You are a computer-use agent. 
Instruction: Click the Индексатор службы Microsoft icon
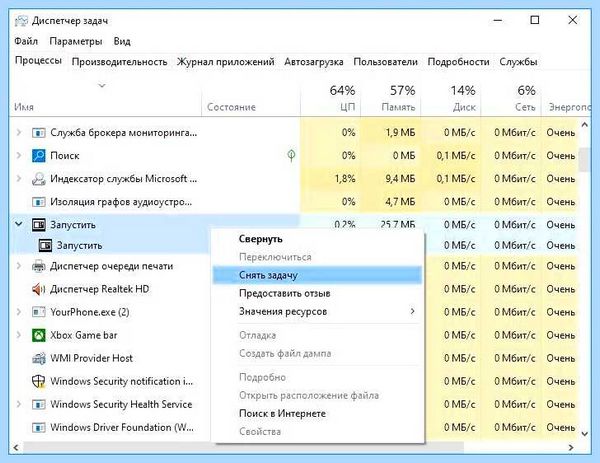[38, 179]
